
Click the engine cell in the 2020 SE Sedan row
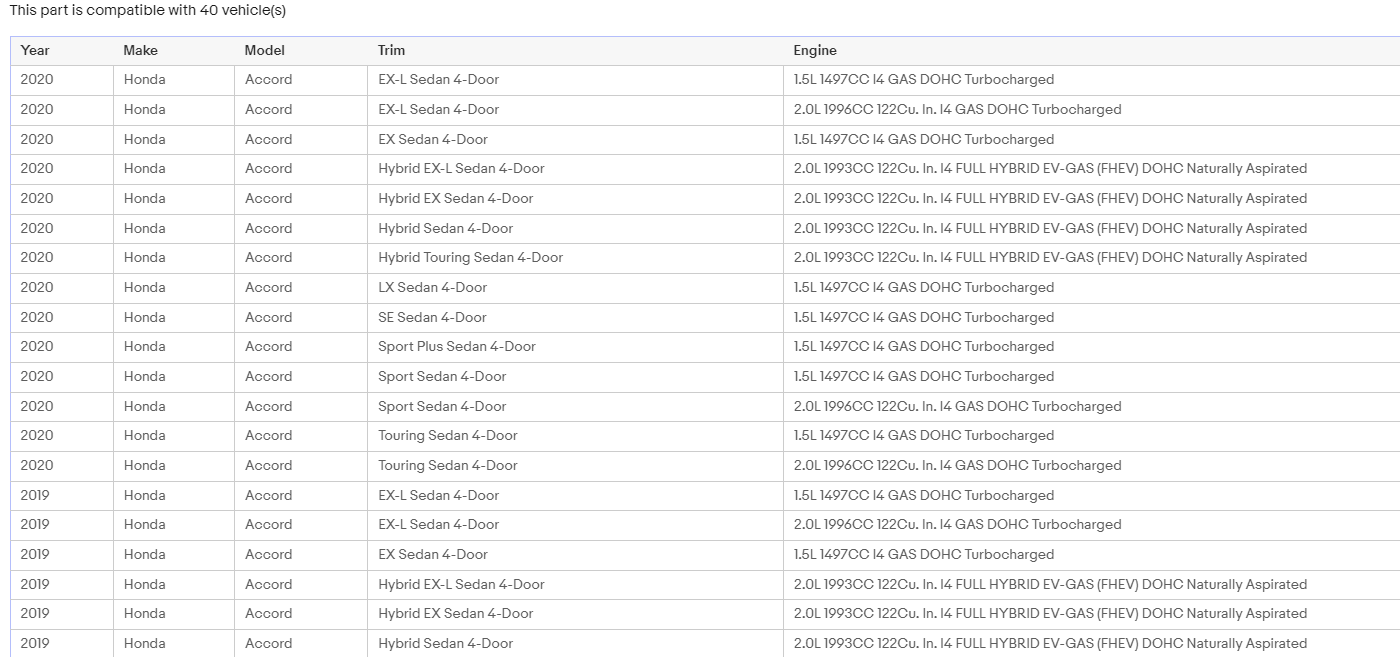[x=1092, y=318]
